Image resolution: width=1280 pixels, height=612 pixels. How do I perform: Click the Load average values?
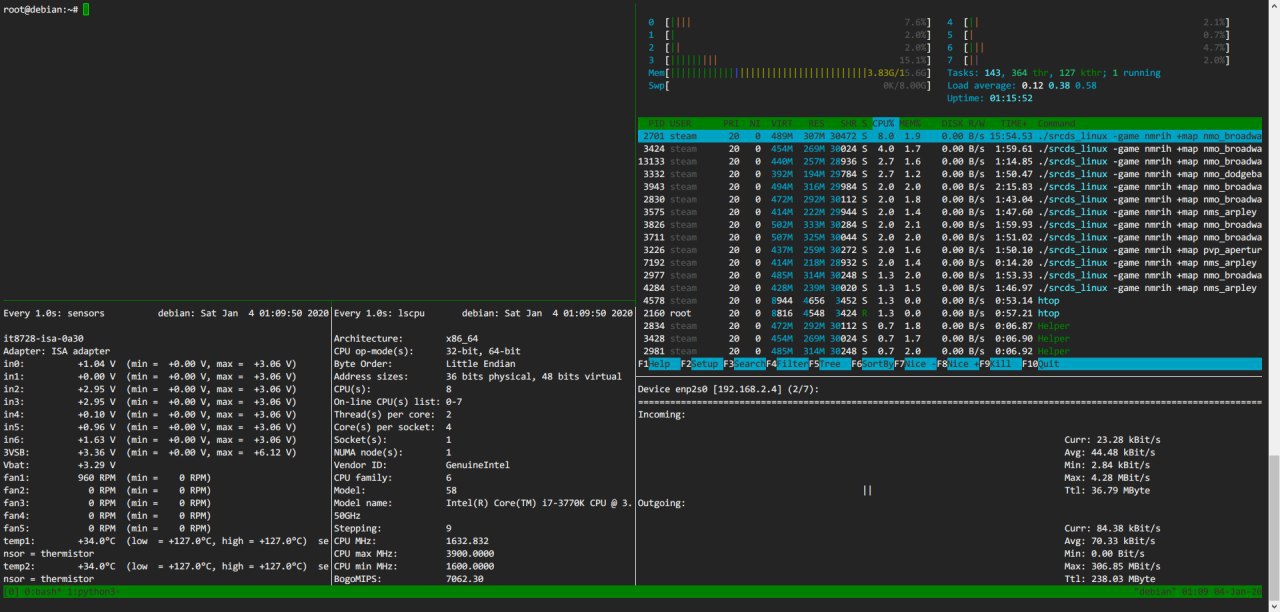pos(1058,86)
